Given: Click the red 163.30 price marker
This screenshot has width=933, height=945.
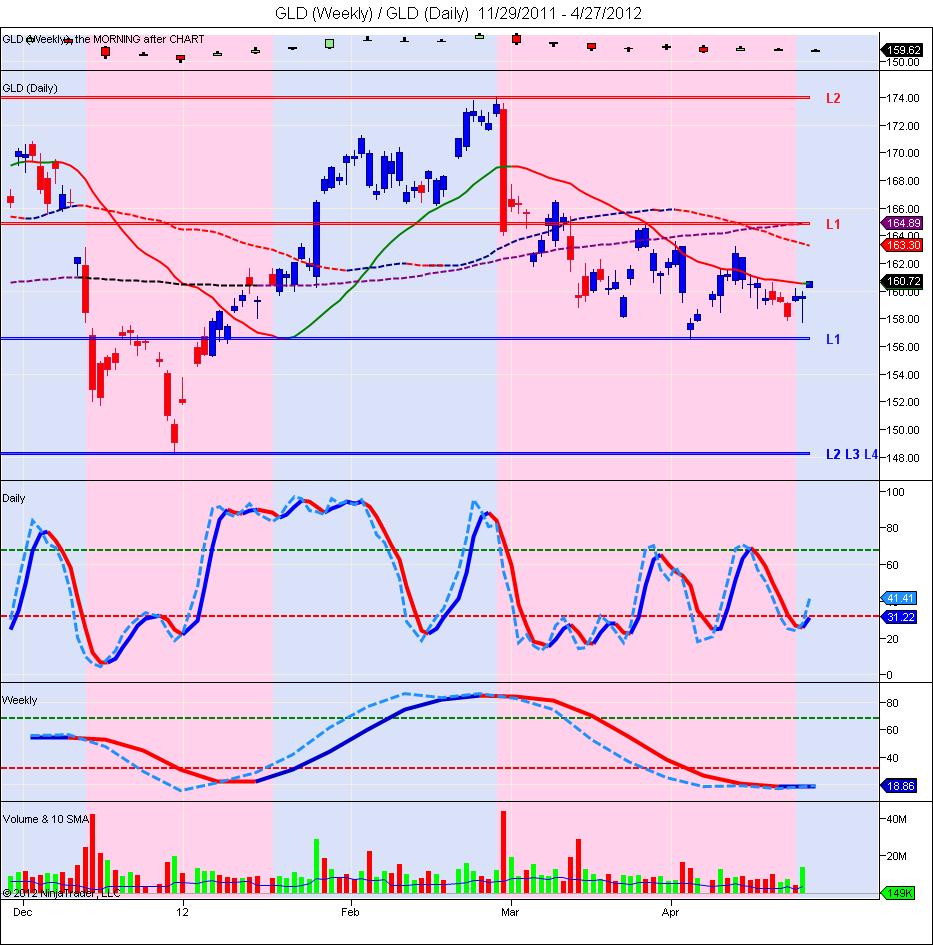Looking at the screenshot, I should [902, 245].
